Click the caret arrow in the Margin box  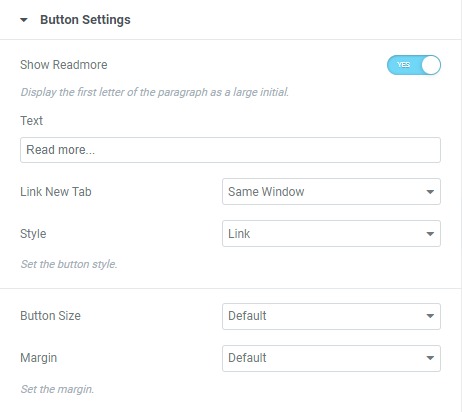[x=430, y=358]
